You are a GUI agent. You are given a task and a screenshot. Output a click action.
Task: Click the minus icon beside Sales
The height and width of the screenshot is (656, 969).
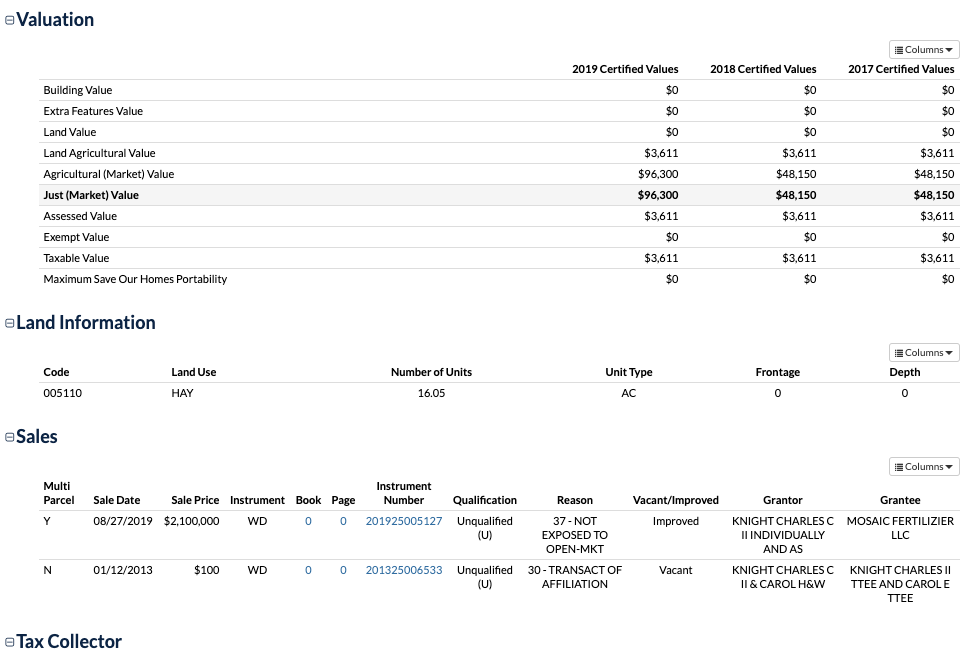(x=10, y=437)
